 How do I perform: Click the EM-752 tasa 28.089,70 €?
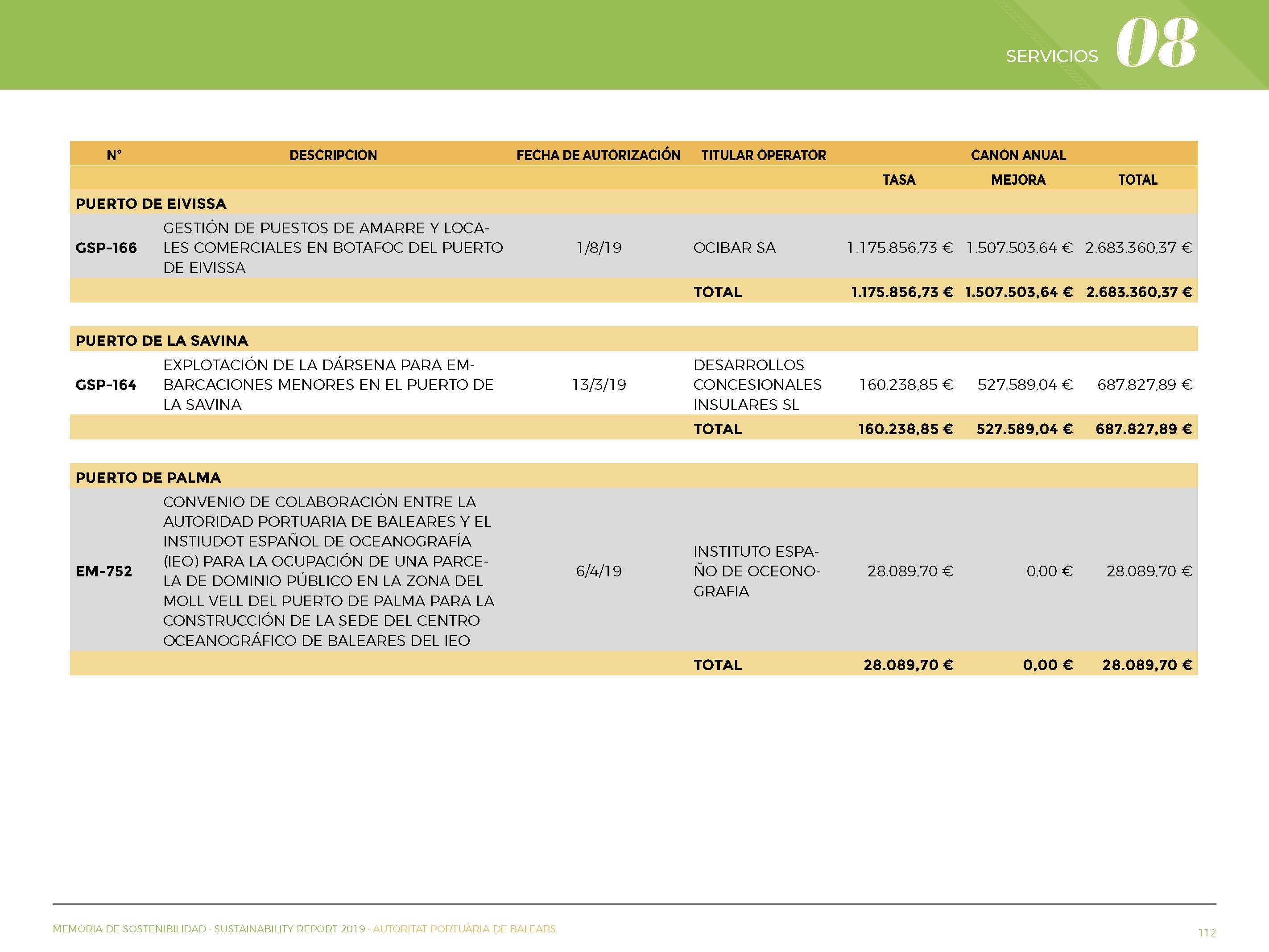(x=910, y=571)
